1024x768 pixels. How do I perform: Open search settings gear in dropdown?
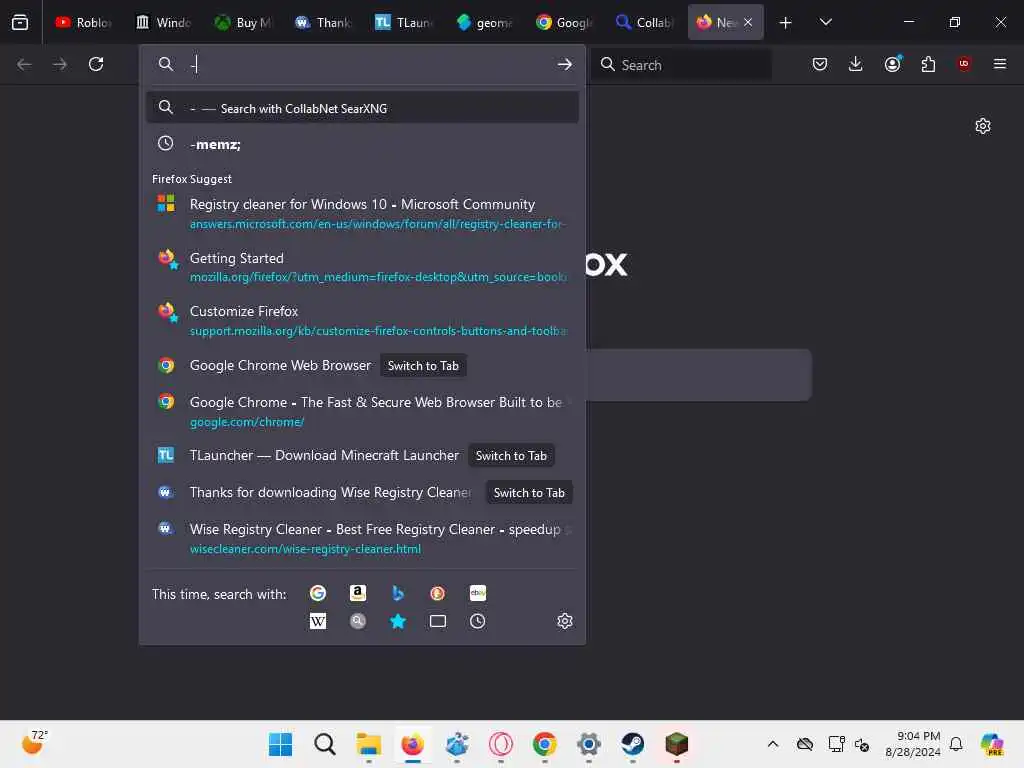pyautogui.click(x=565, y=621)
